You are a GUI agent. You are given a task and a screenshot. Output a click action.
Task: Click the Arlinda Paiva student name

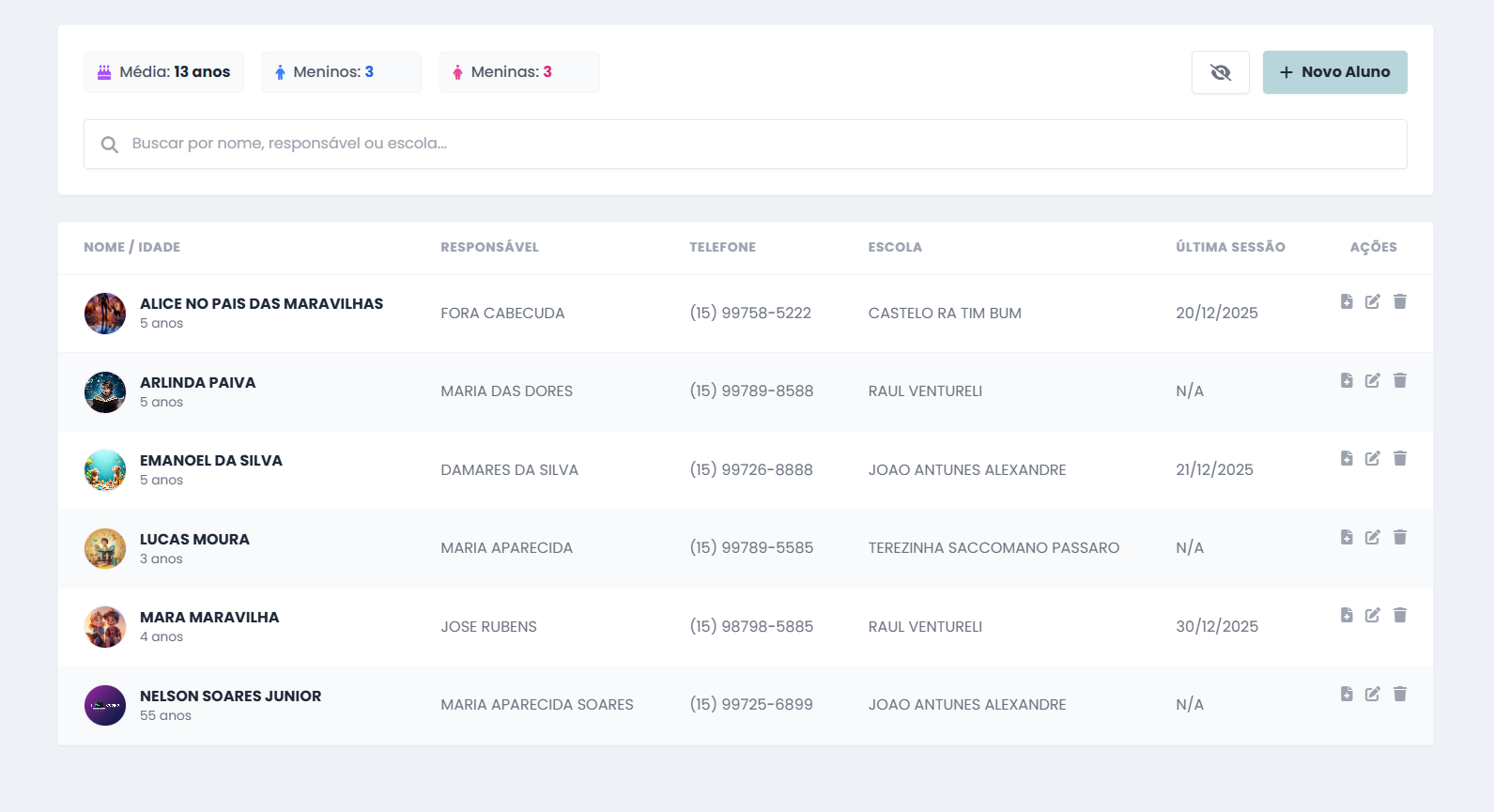point(197,382)
